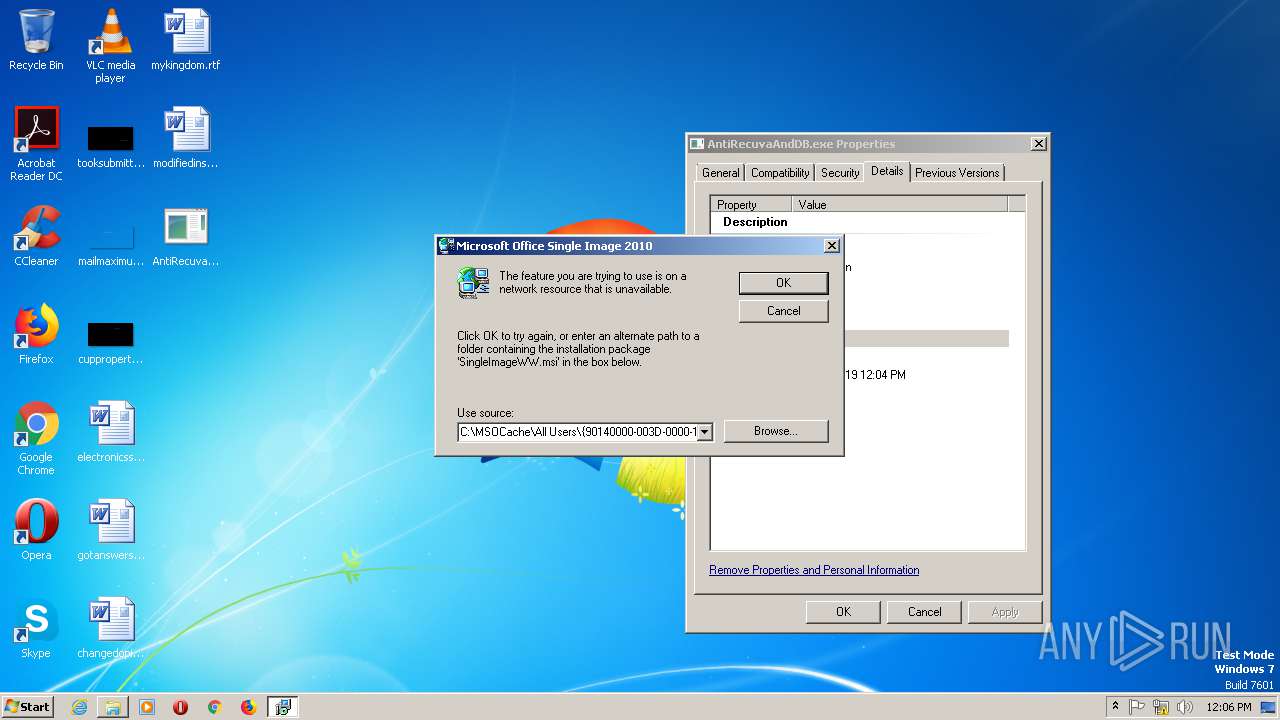Click the Value column header
Image resolution: width=1280 pixels, height=720 pixels.
coord(900,204)
